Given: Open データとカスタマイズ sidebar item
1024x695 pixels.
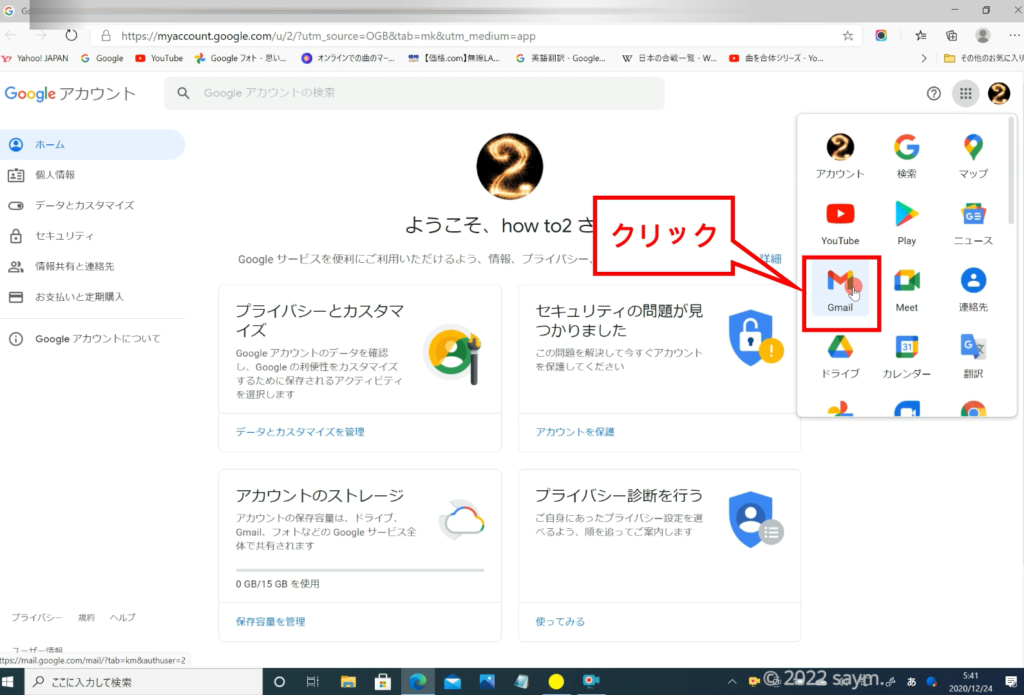Looking at the screenshot, I should click(84, 205).
